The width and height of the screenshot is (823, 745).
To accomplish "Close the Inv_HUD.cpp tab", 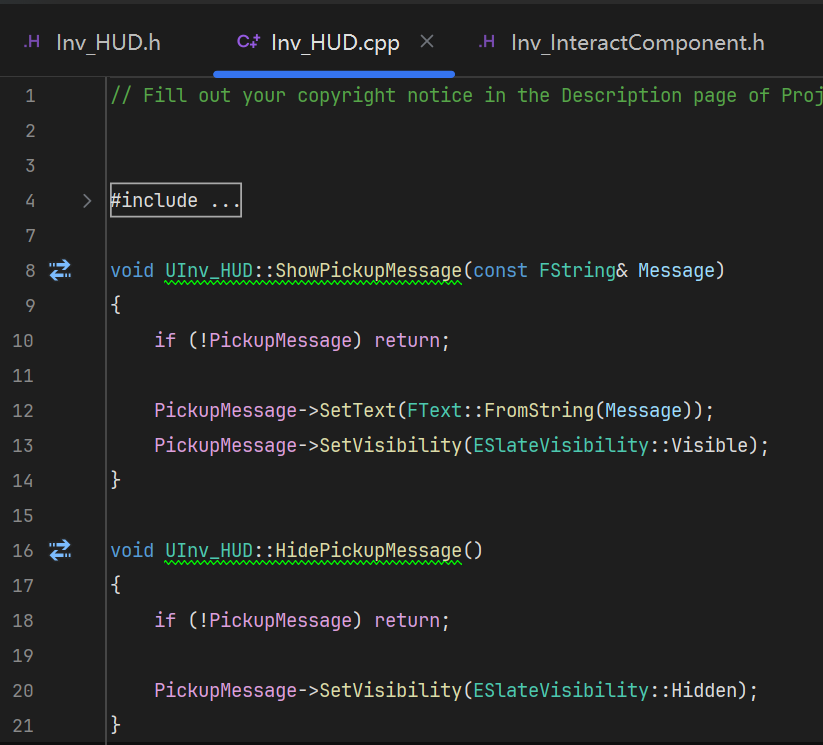I will pos(427,41).
